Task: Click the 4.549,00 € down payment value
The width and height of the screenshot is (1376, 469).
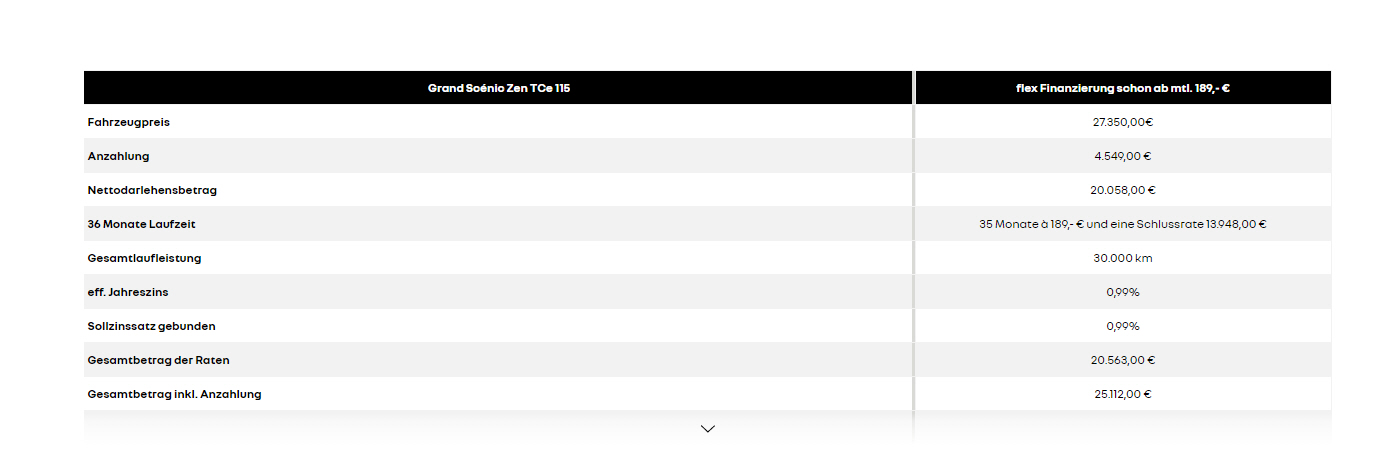Action: pos(1122,156)
